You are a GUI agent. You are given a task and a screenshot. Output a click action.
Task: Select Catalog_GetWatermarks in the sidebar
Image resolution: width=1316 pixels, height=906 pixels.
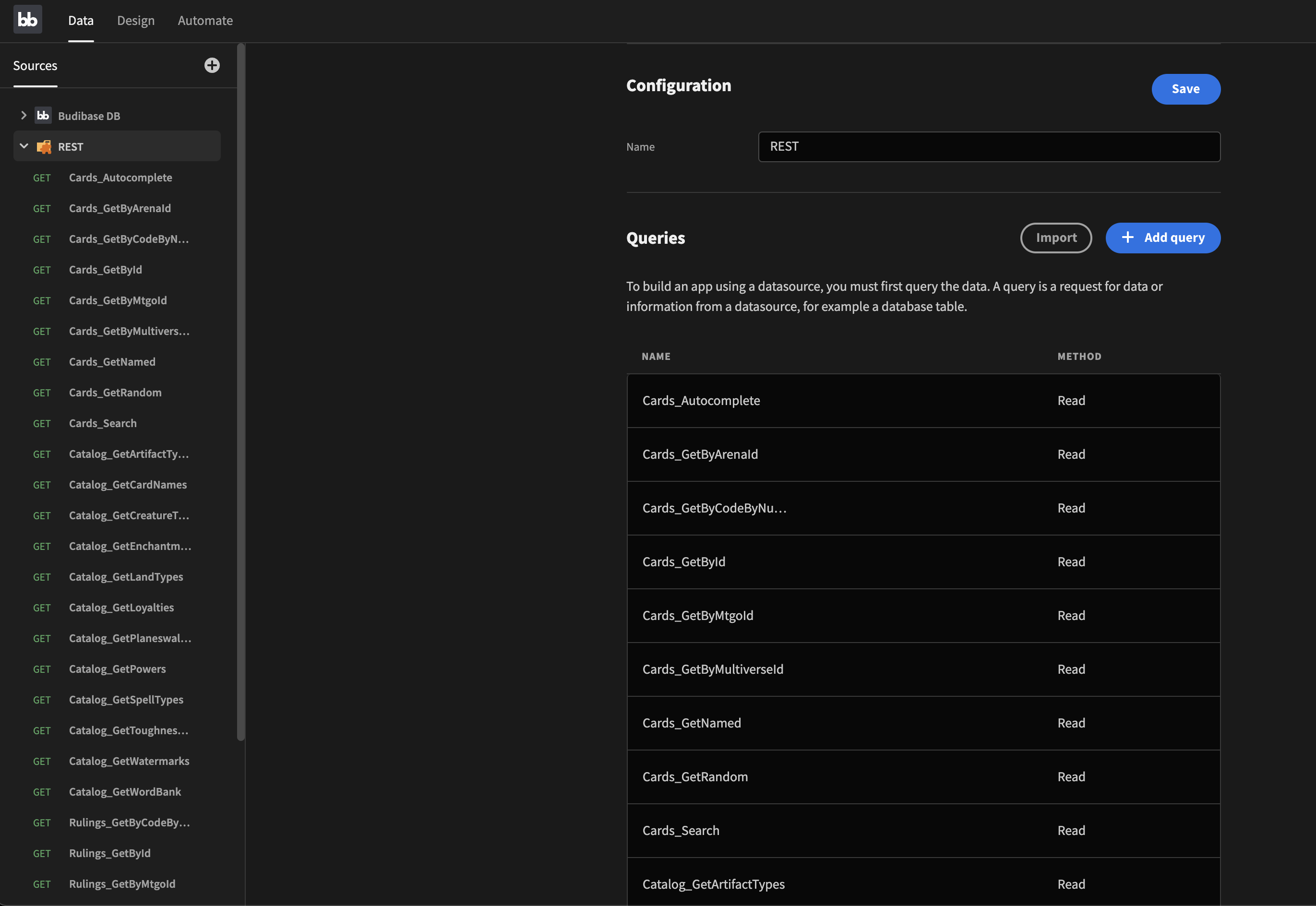pyautogui.click(x=129, y=761)
